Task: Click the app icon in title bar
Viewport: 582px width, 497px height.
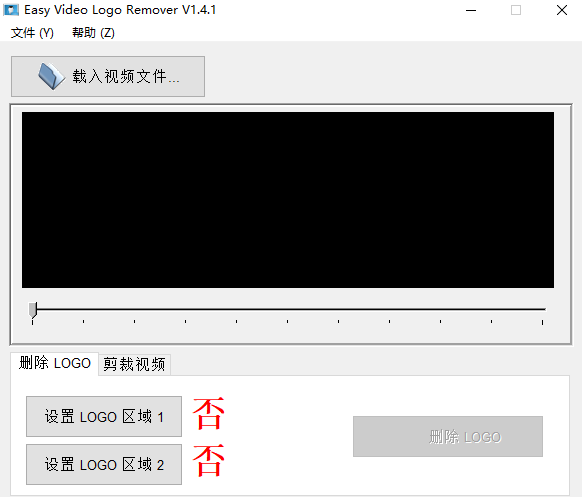Action: (11, 10)
